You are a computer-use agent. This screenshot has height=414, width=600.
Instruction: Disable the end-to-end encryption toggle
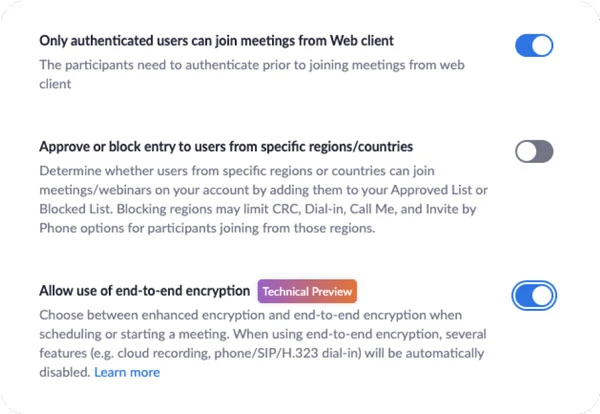click(534, 295)
